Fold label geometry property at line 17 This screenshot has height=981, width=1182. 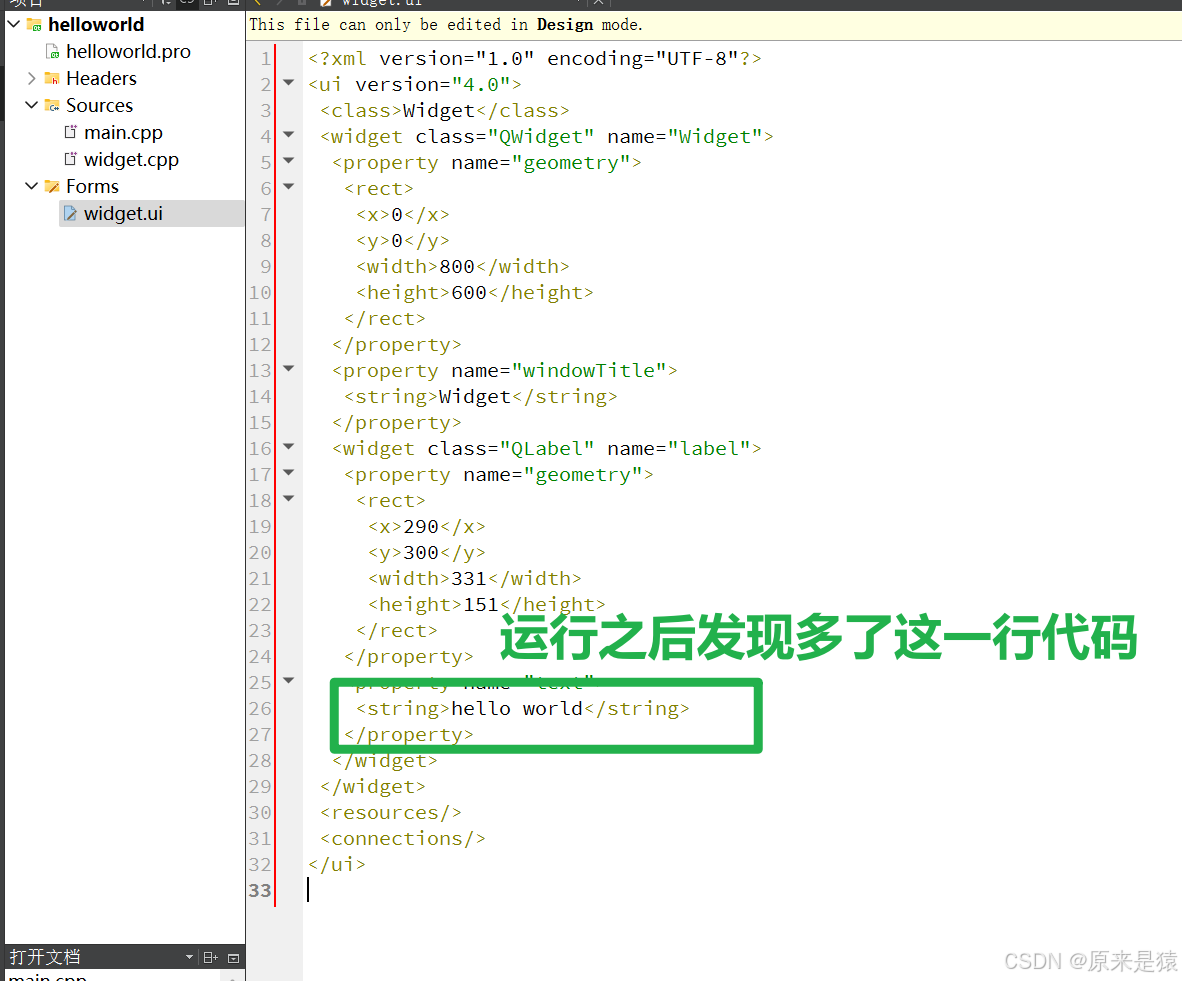point(289,472)
